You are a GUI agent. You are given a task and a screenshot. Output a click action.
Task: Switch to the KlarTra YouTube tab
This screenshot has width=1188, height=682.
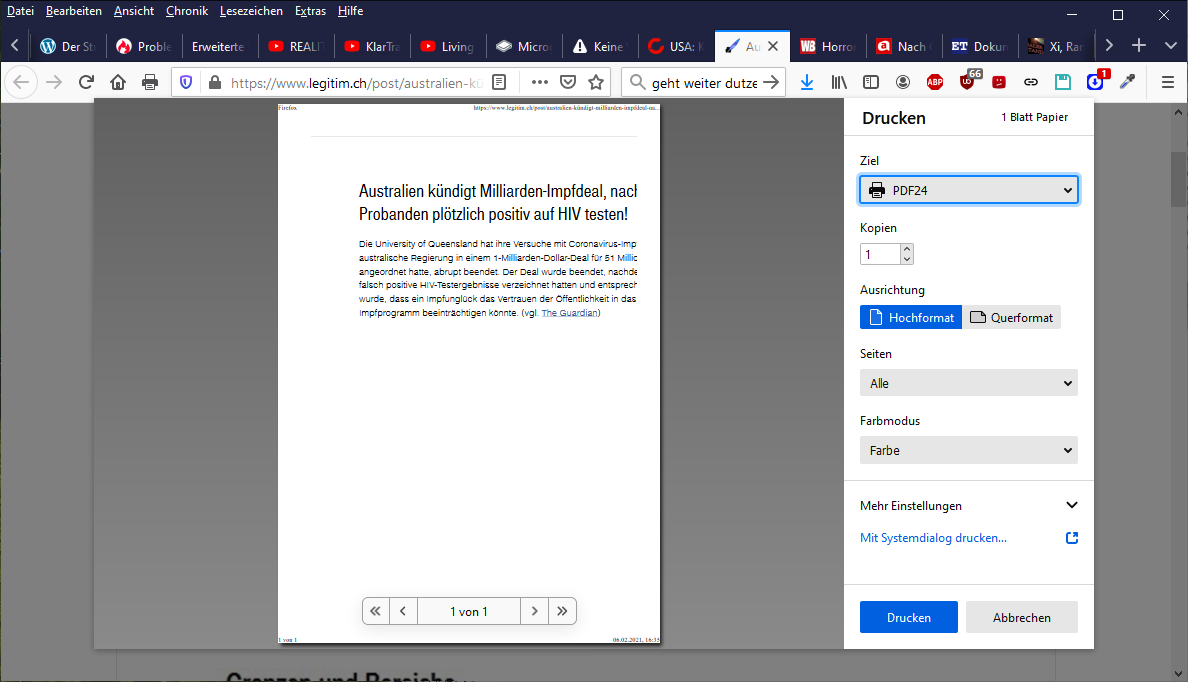click(x=372, y=46)
